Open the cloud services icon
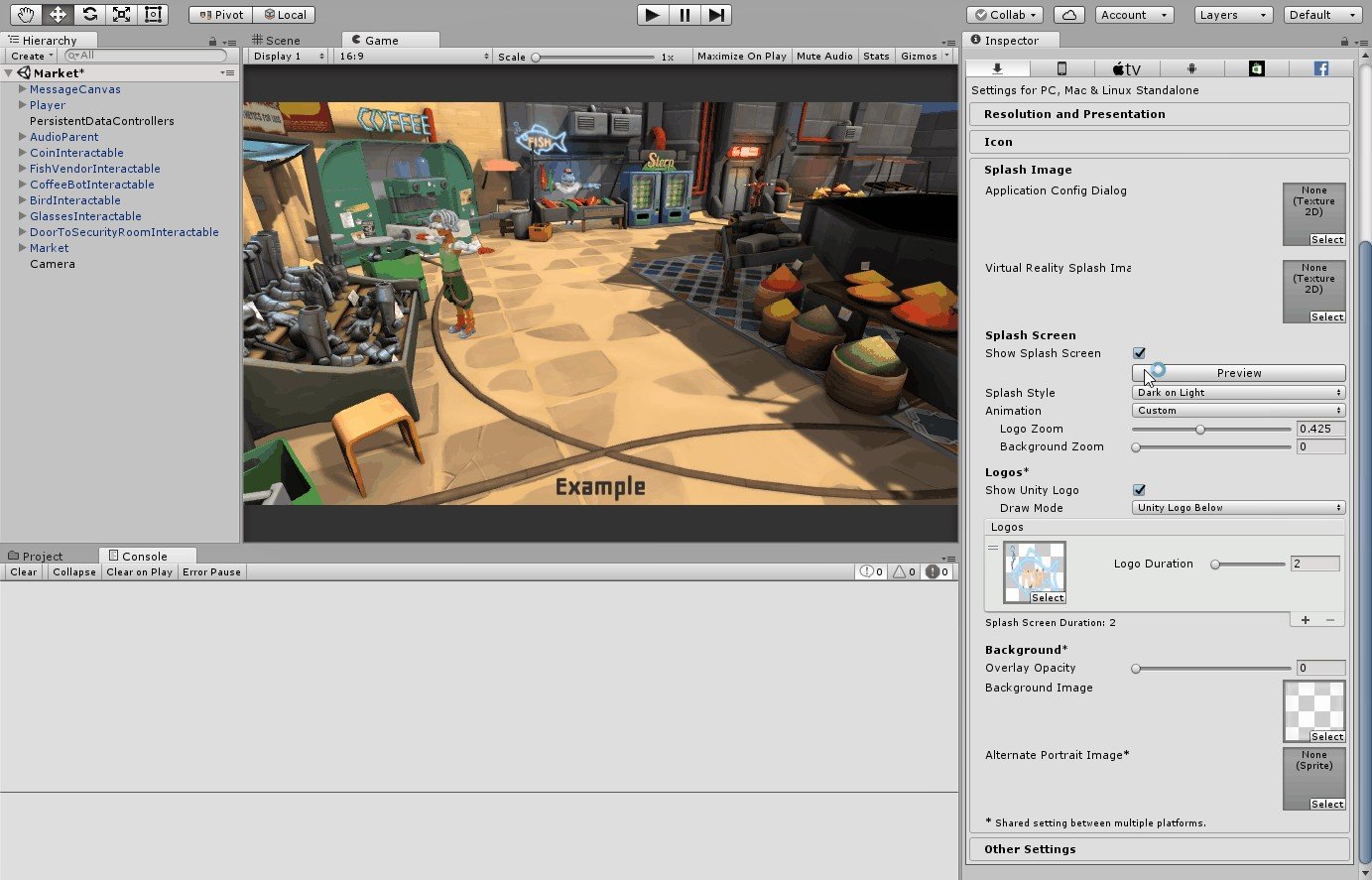The height and width of the screenshot is (880, 1372). click(1068, 15)
